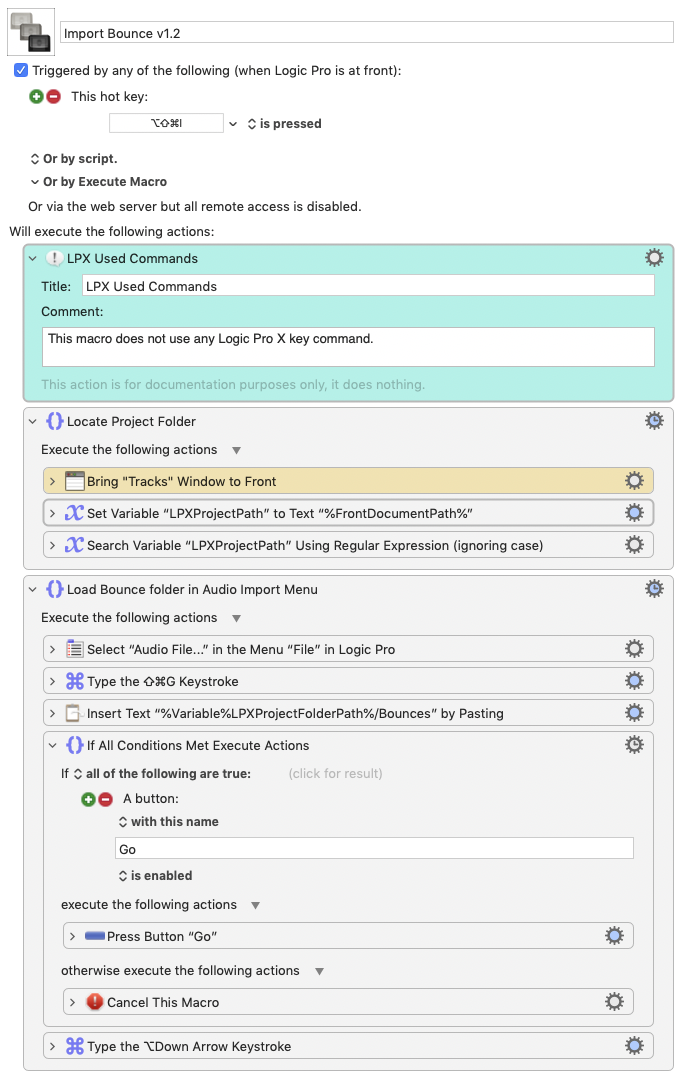Screen dimensions: 681x1079
Task: Open gear menu of Load Bounce folder group
Action: [654, 588]
